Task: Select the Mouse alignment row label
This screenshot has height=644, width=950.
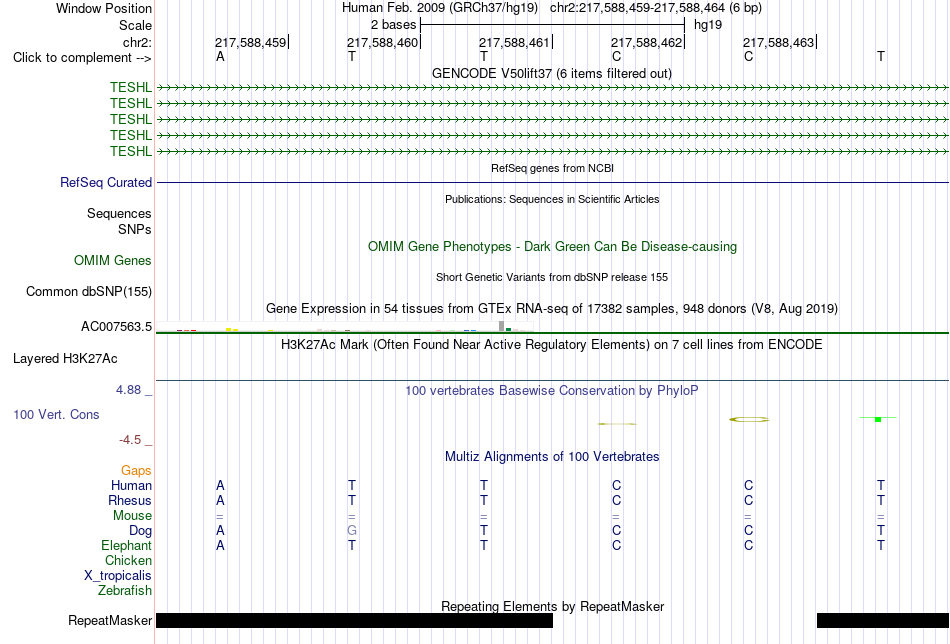Action: 132,516
